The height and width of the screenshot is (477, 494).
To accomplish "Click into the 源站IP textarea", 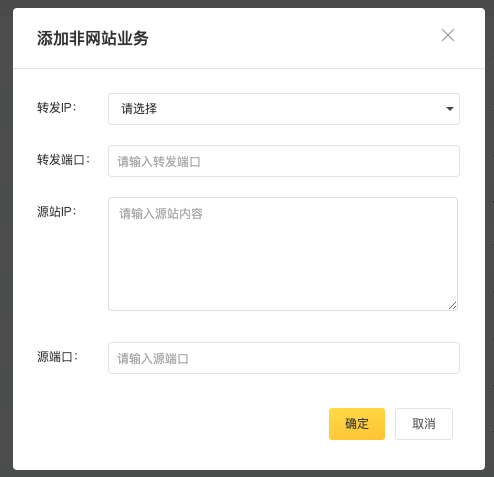I will tap(283, 254).
